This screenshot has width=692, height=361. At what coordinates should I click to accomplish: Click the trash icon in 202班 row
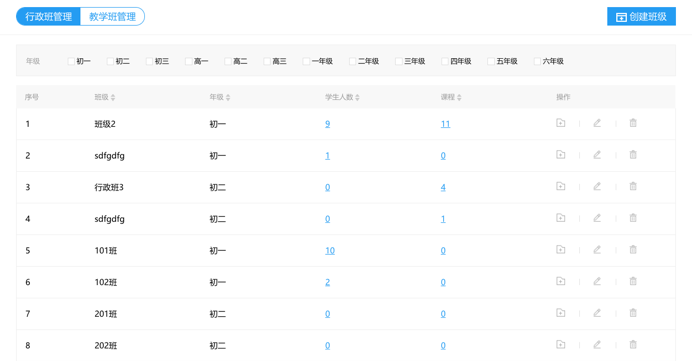[633, 344]
